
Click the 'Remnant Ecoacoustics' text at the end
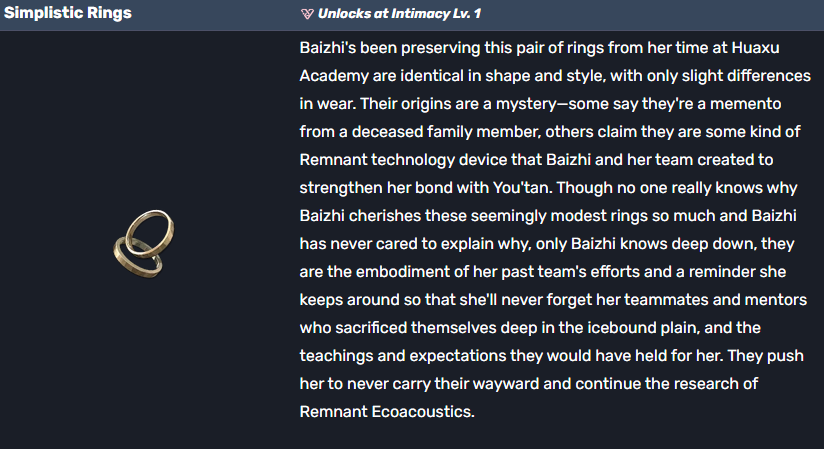pos(386,412)
